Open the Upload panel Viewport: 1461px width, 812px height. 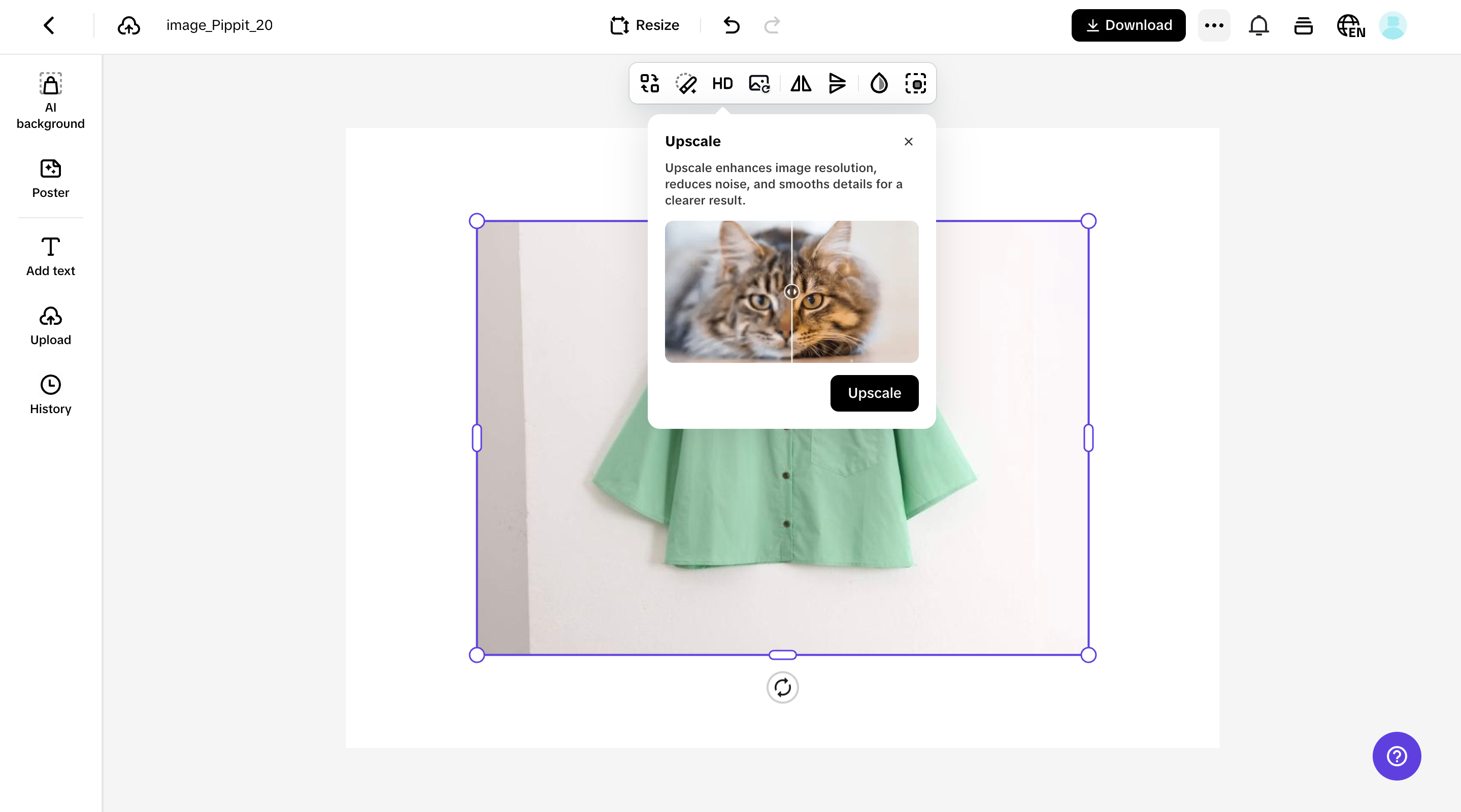(x=50, y=325)
